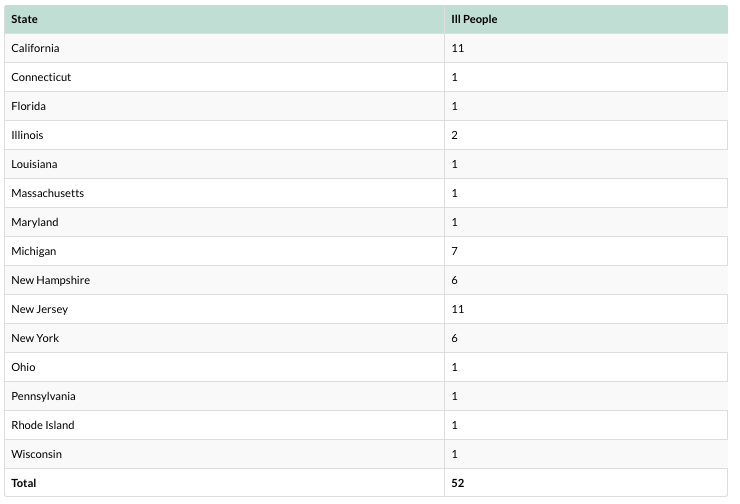
Task: Select the New Hampshire state cell
Action: pyautogui.click(x=50, y=280)
